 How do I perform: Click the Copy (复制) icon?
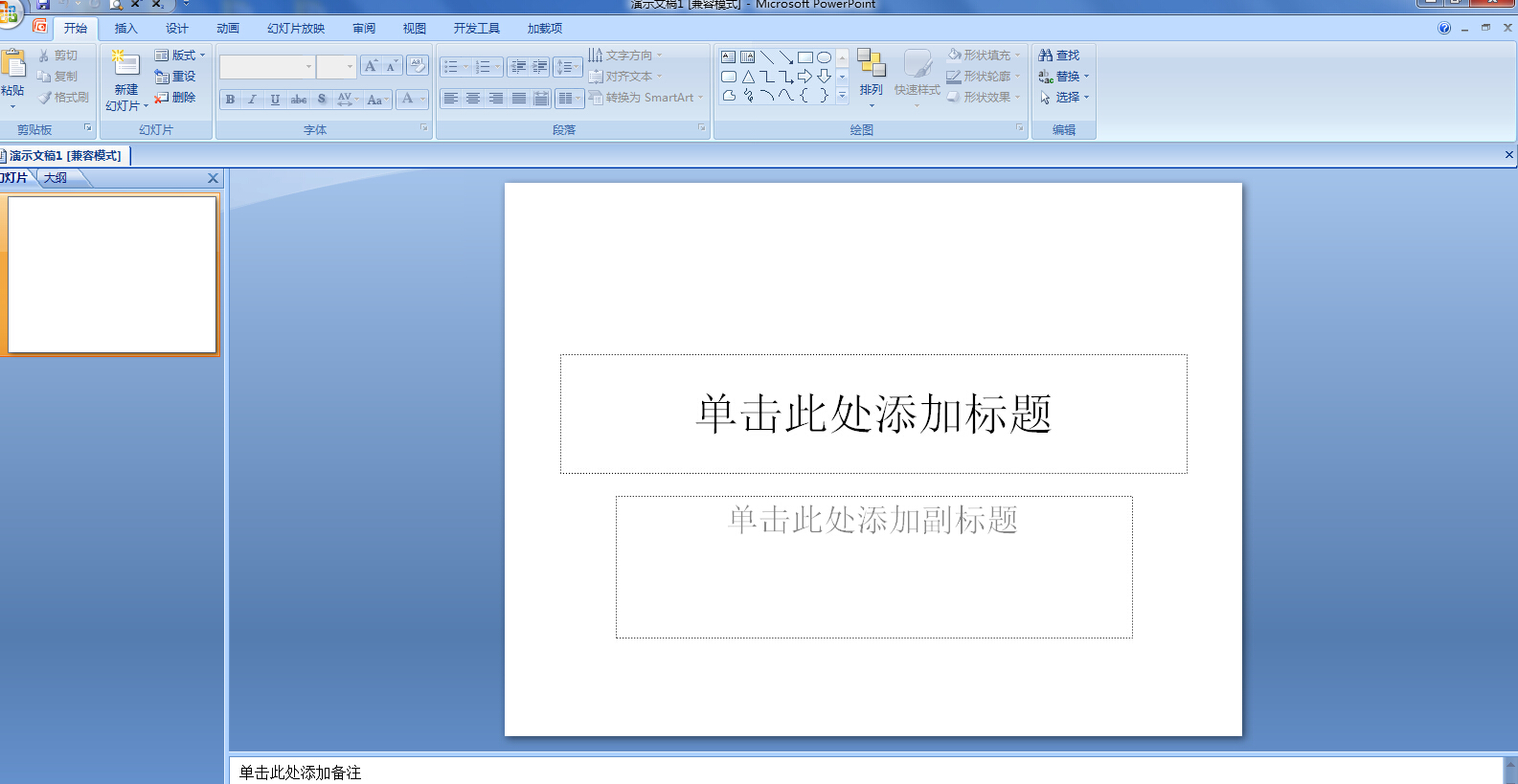(44, 77)
